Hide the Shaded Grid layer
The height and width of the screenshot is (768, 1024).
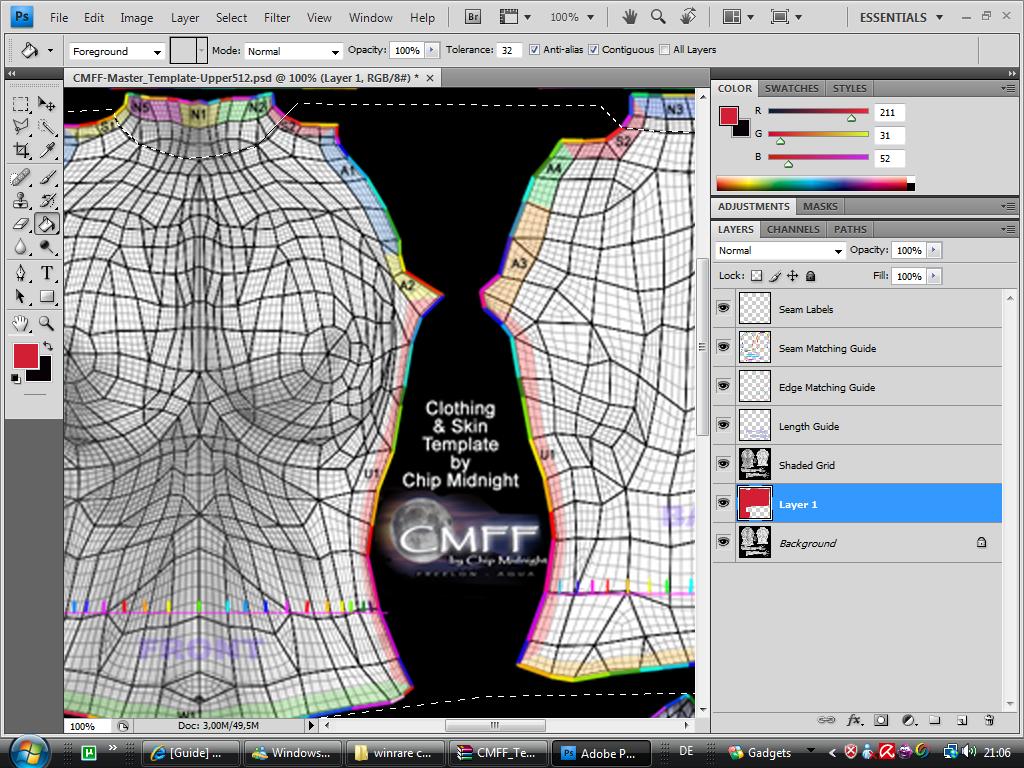[x=723, y=464]
